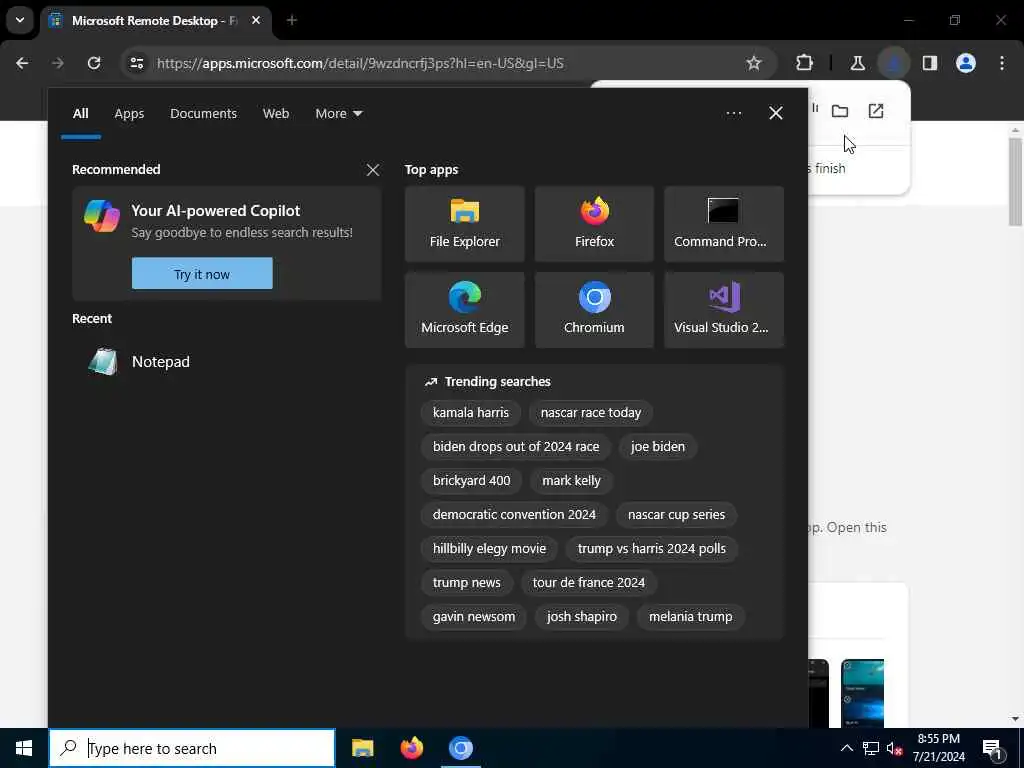The width and height of the screenshot is (1024, 768).
Task: Switch to Web search tab
Action: (276, 114)
